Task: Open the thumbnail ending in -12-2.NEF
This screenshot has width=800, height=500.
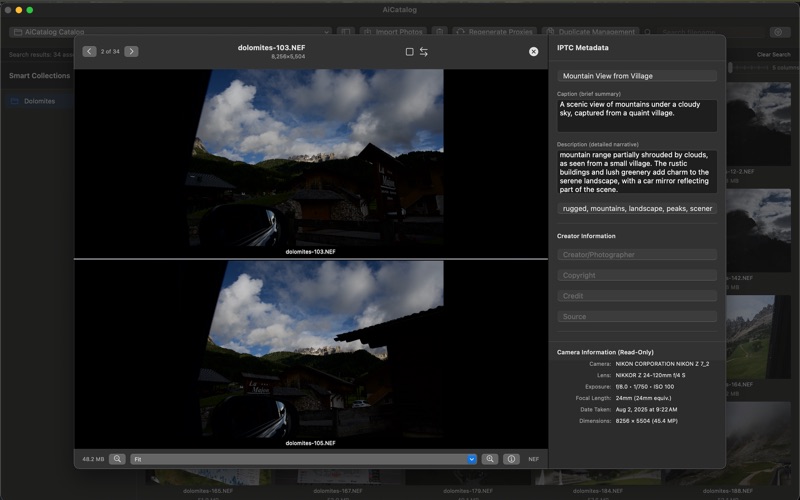Action: 759,124
